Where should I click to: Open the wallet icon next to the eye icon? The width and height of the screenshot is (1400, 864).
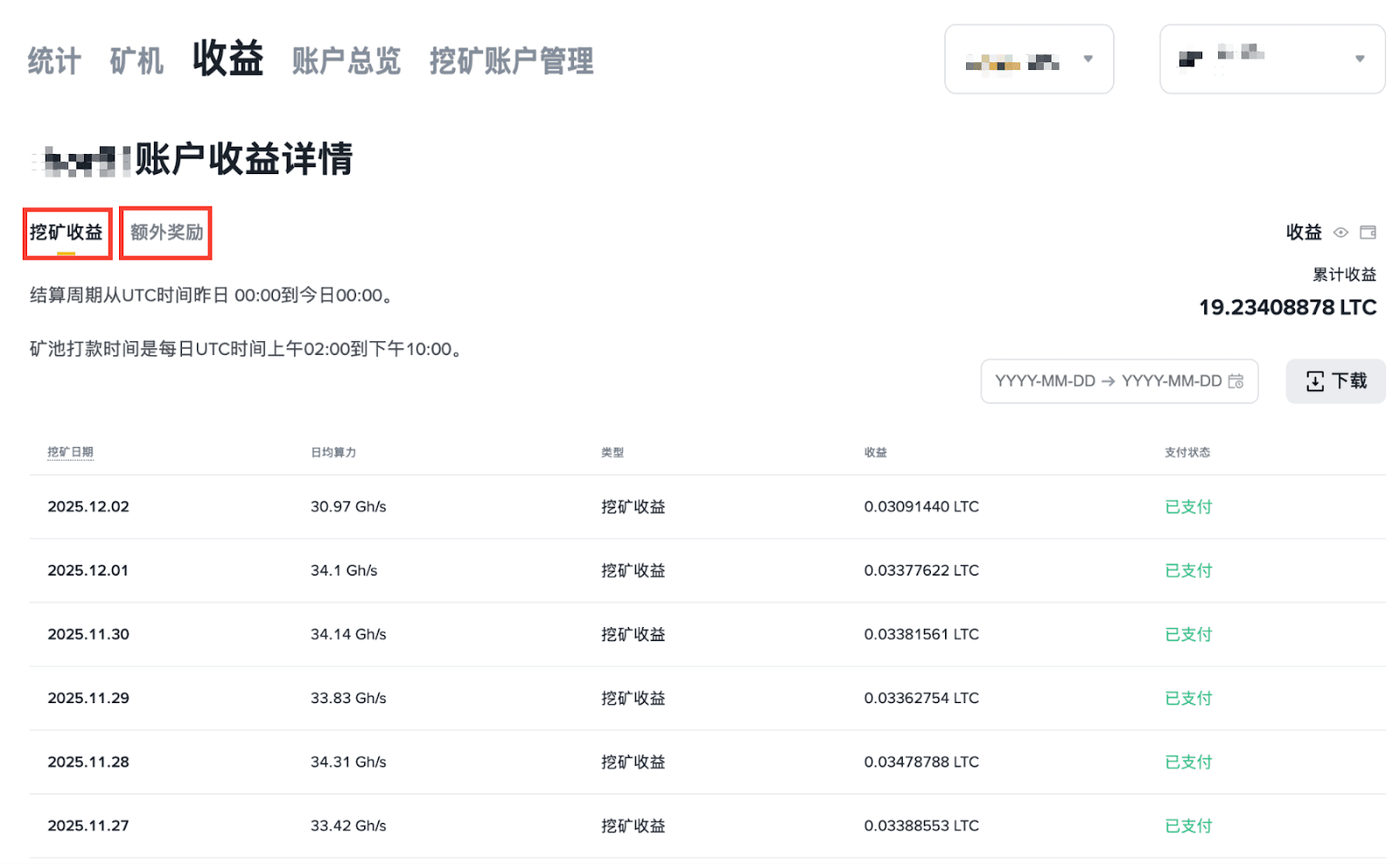(1369, 233)
